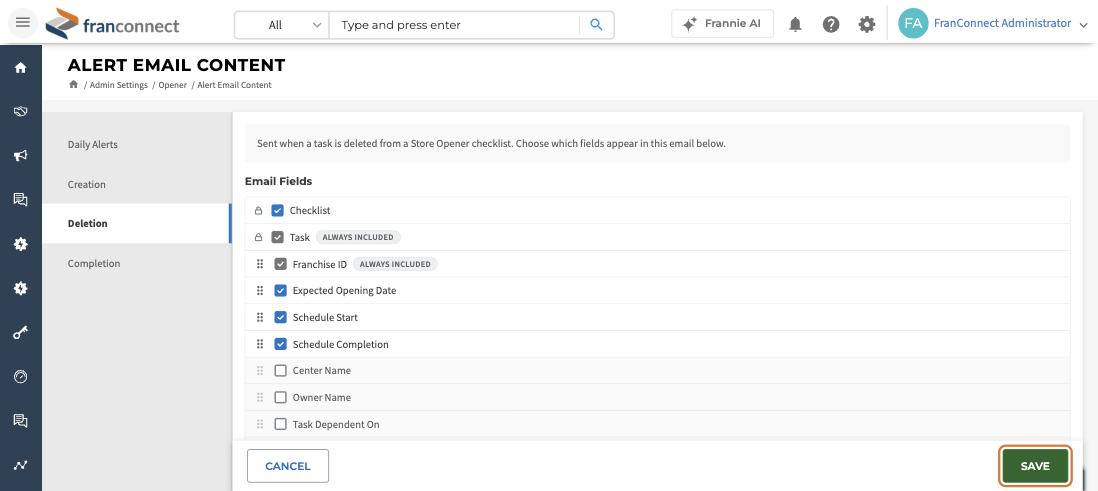Open the key icon in sidebar

pos(20,333)
